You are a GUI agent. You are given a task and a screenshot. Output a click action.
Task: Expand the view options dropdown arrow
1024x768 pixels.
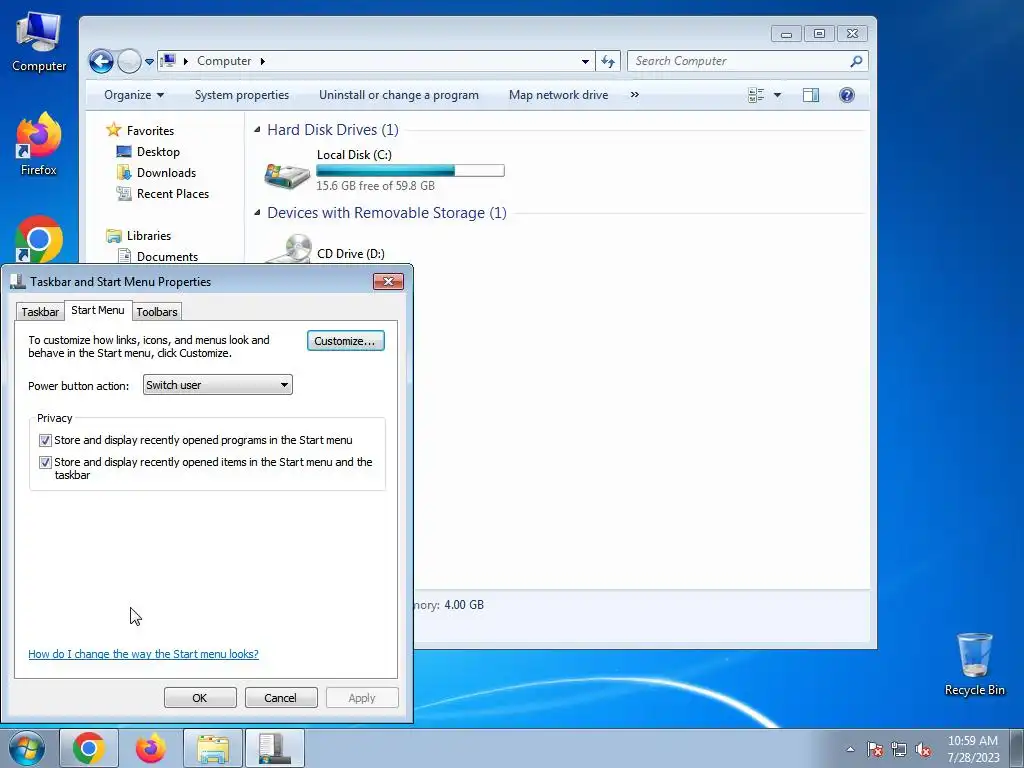pos(777,95)
